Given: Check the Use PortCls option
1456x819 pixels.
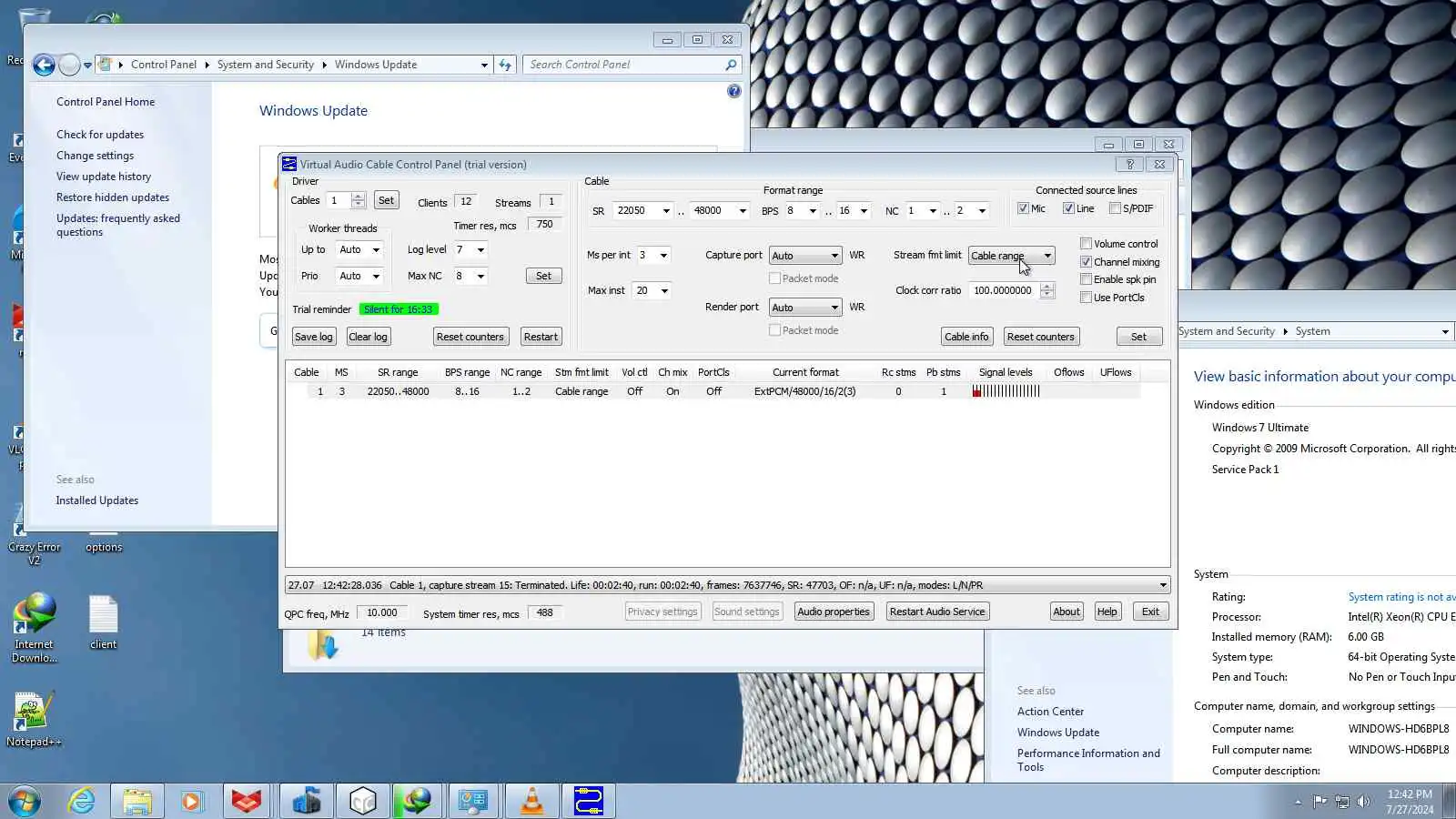Looking at the screenshot, I should coord(1086,298).
